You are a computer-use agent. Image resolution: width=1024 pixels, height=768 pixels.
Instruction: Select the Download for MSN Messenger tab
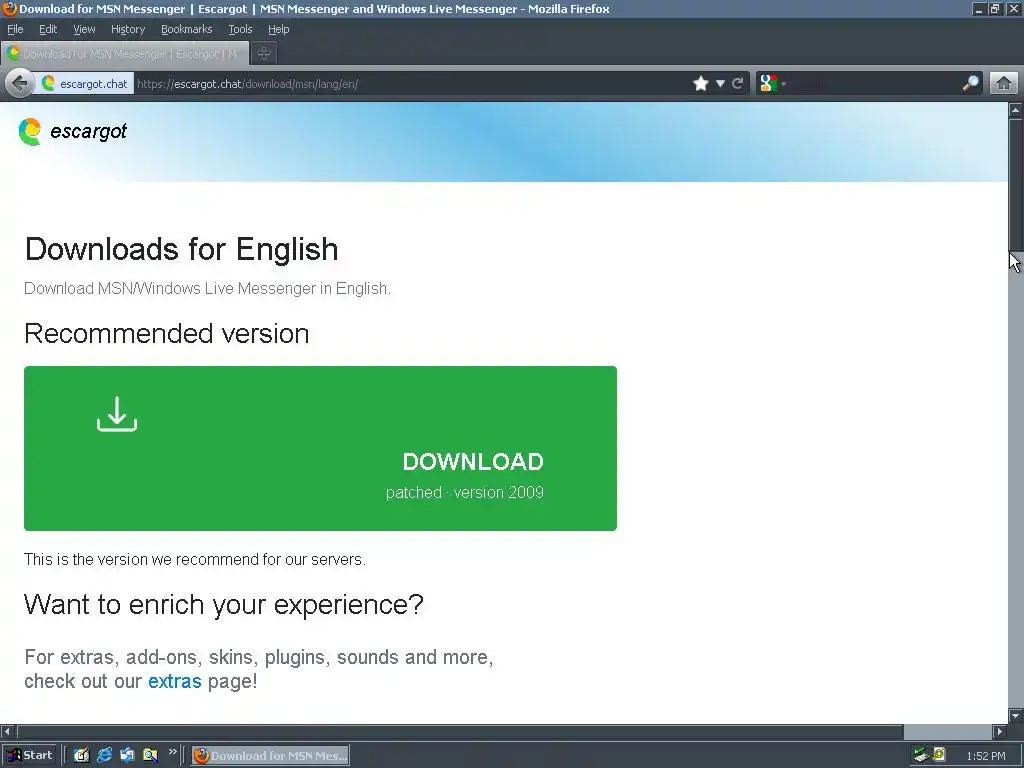point(125,54)
